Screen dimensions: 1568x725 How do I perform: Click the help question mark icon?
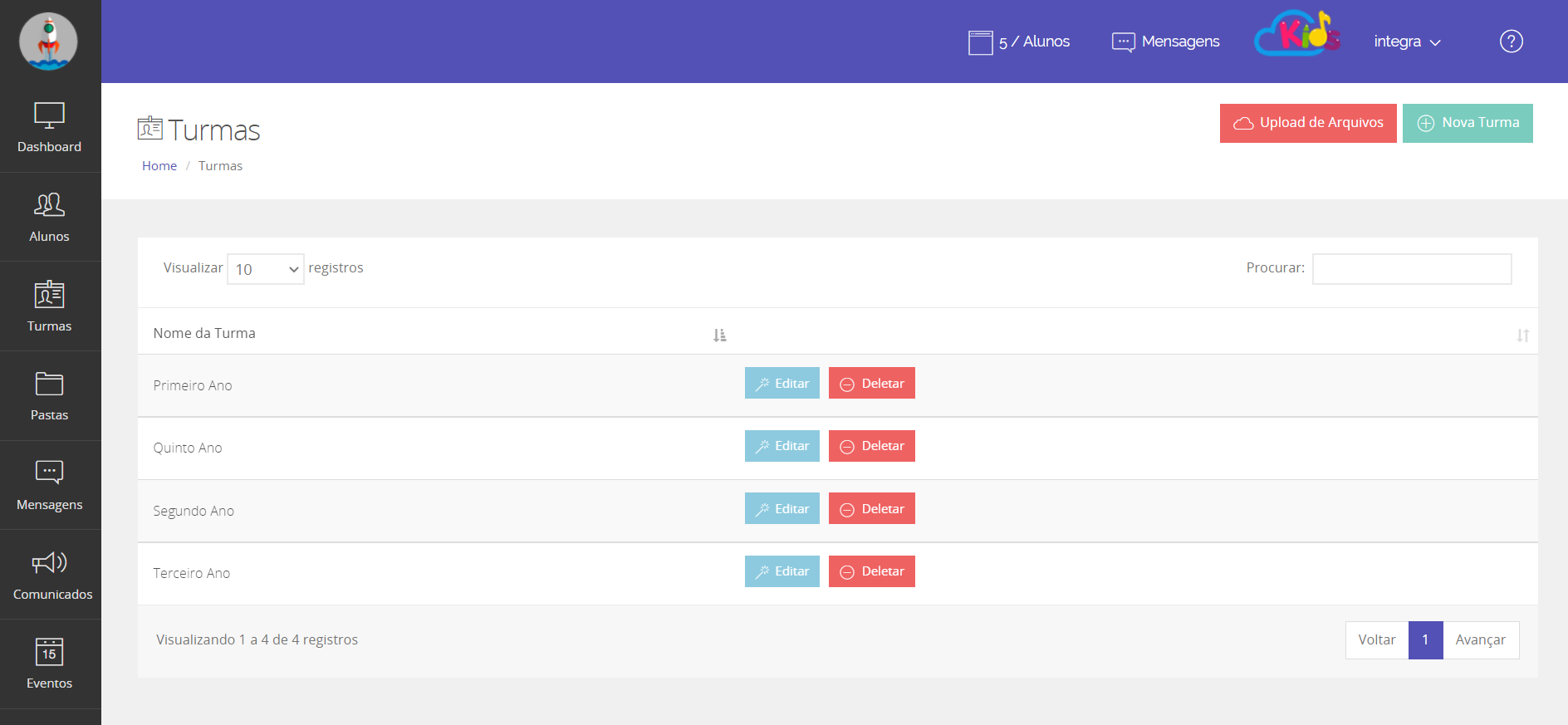click(1511, 42)
